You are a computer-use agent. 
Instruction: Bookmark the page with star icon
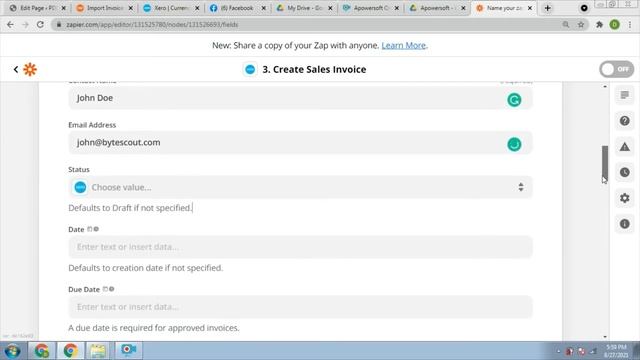581,24
